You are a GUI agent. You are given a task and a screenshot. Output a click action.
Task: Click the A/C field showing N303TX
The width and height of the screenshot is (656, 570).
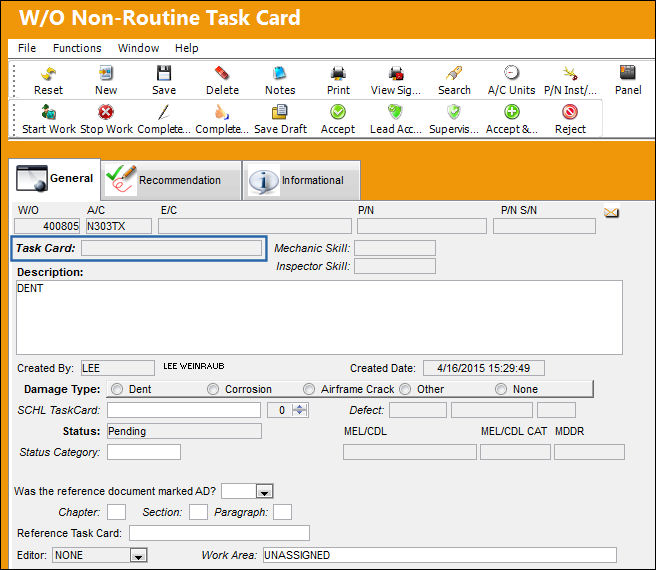(x=119, y=226)
